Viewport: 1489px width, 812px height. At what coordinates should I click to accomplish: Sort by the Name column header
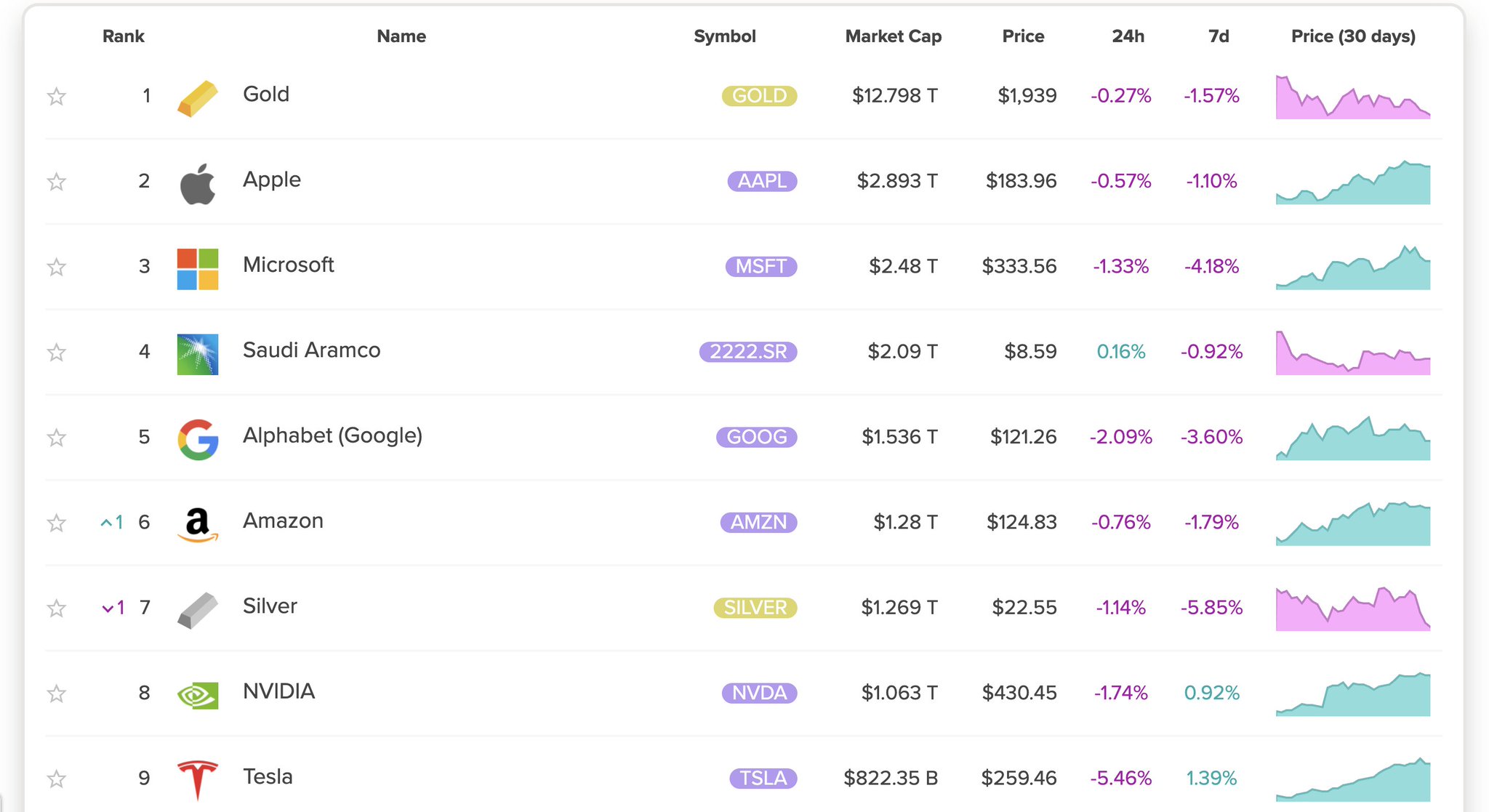[x=401, y=36]
